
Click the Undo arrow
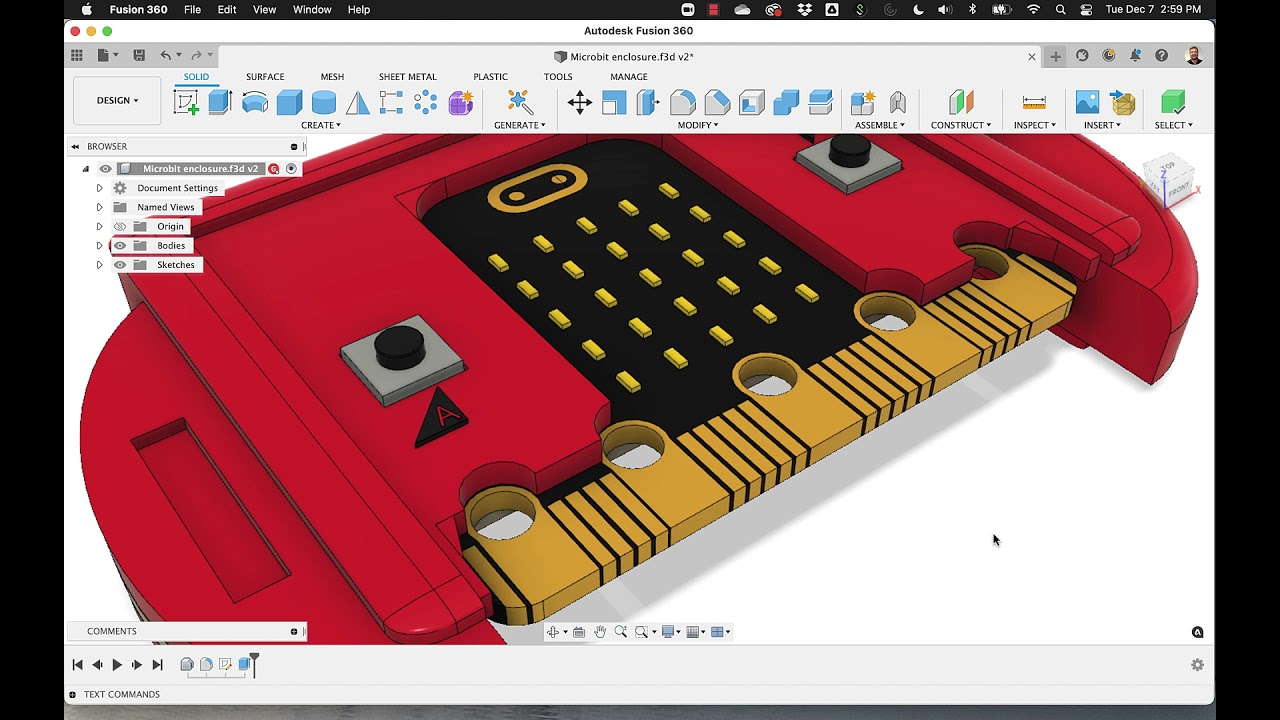tap(166, 56)
